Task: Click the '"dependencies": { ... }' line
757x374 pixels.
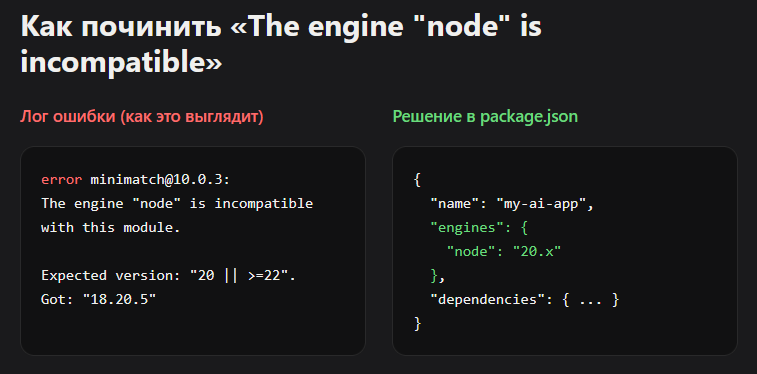Action: tap(525, 300)
